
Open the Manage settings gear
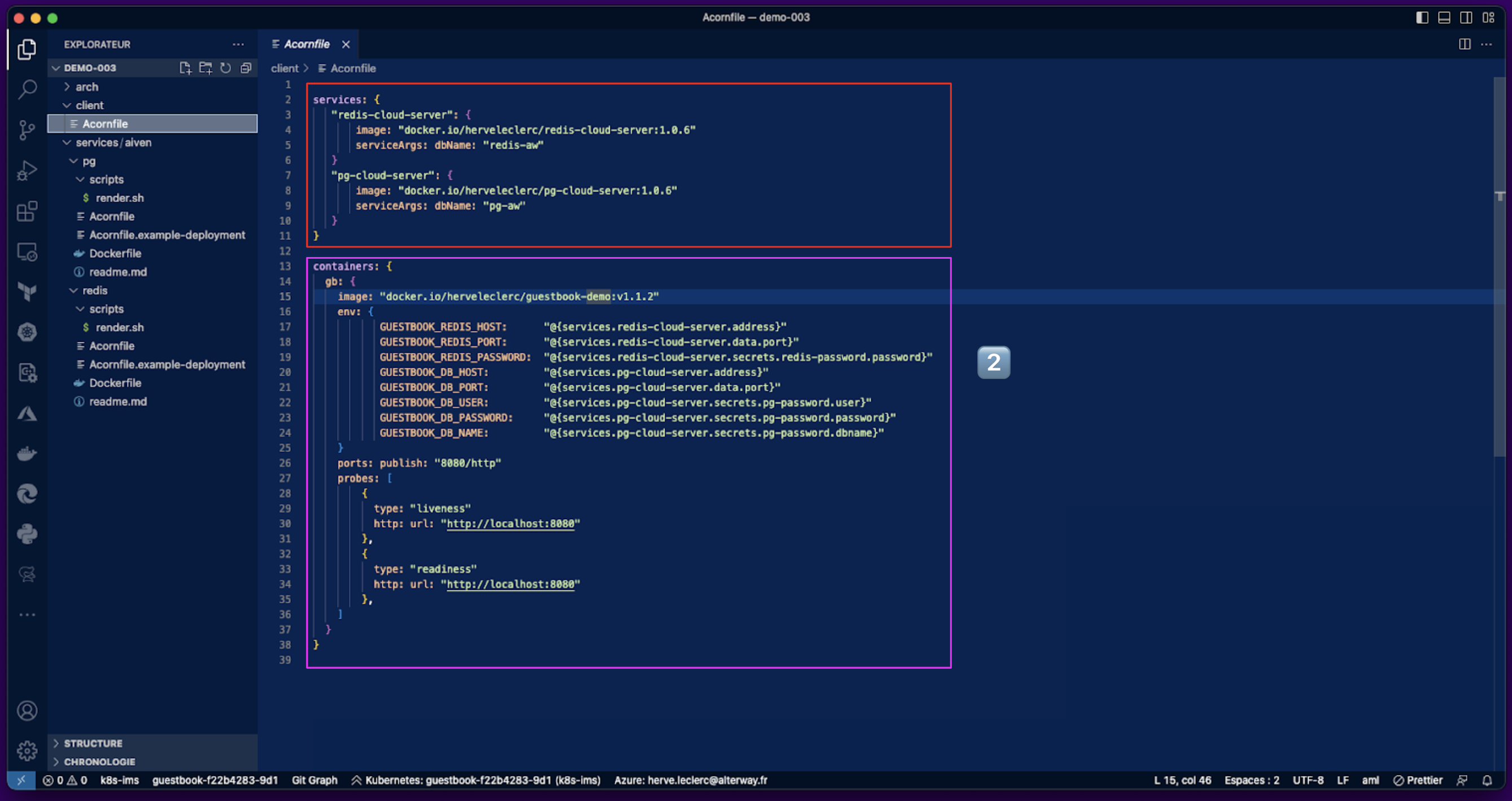pyautogui.click(x=27, y=751)
